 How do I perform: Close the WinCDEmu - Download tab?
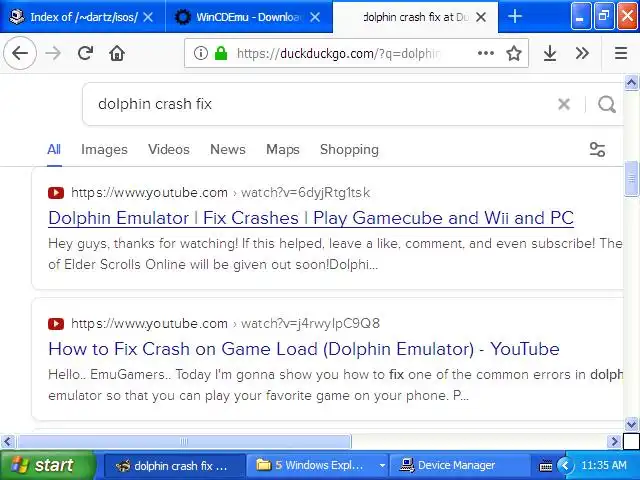tap(315, 17)
